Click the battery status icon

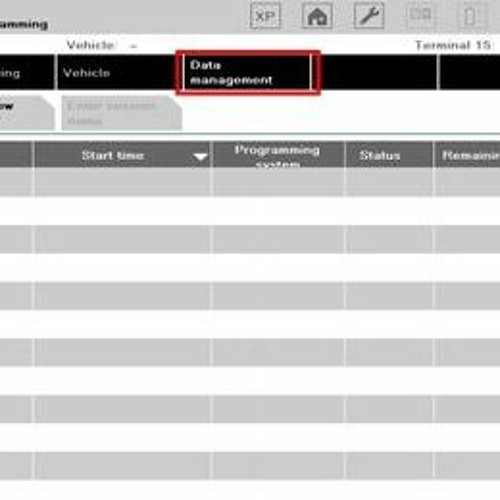[x=470, y=16]
